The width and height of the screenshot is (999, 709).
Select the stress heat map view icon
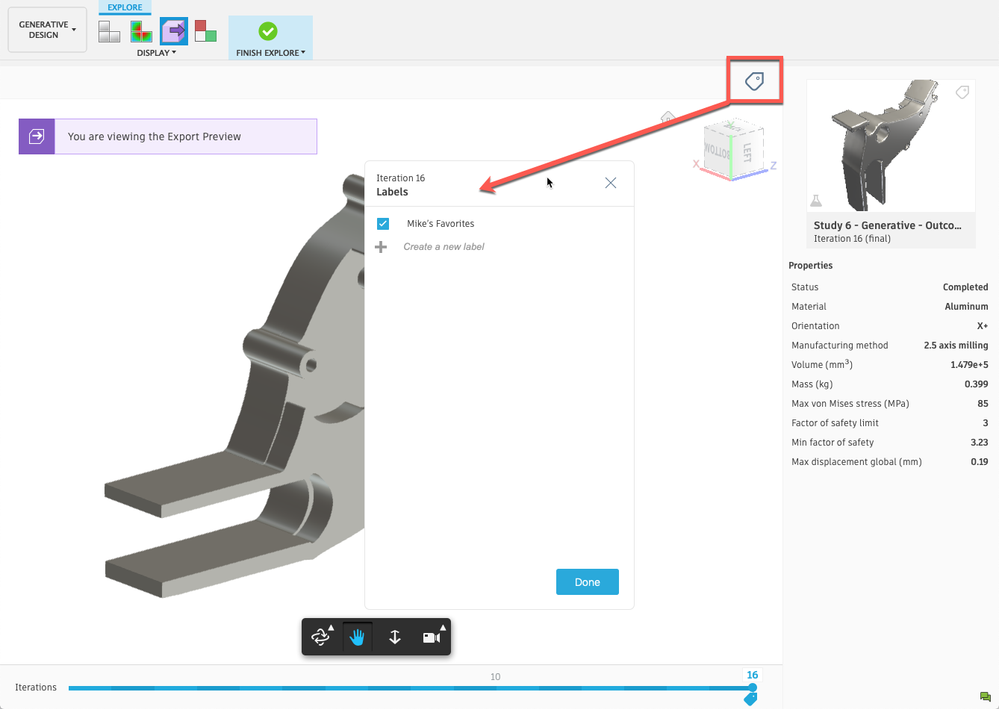[141, 32]
